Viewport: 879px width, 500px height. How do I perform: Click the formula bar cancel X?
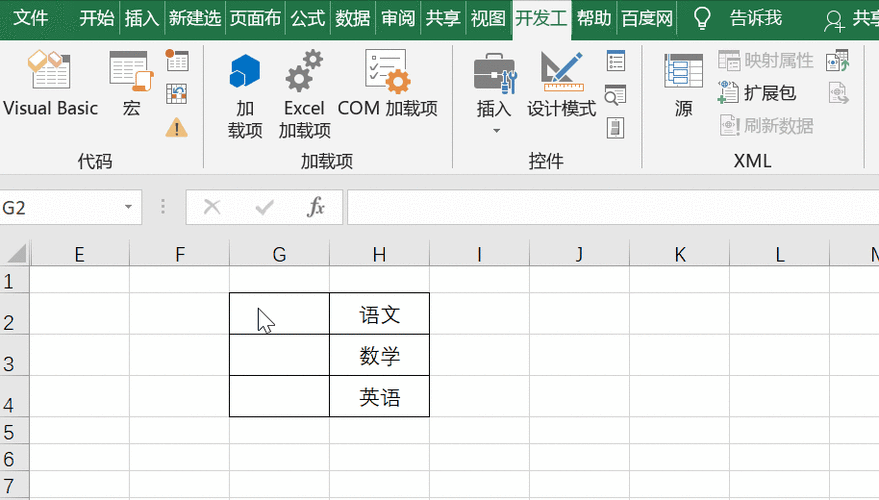[x=212, y=207]
